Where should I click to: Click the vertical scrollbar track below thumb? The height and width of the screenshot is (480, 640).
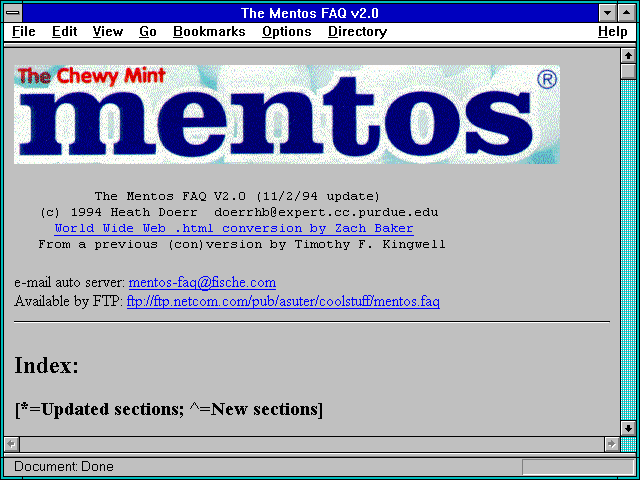tap(628, 250)
